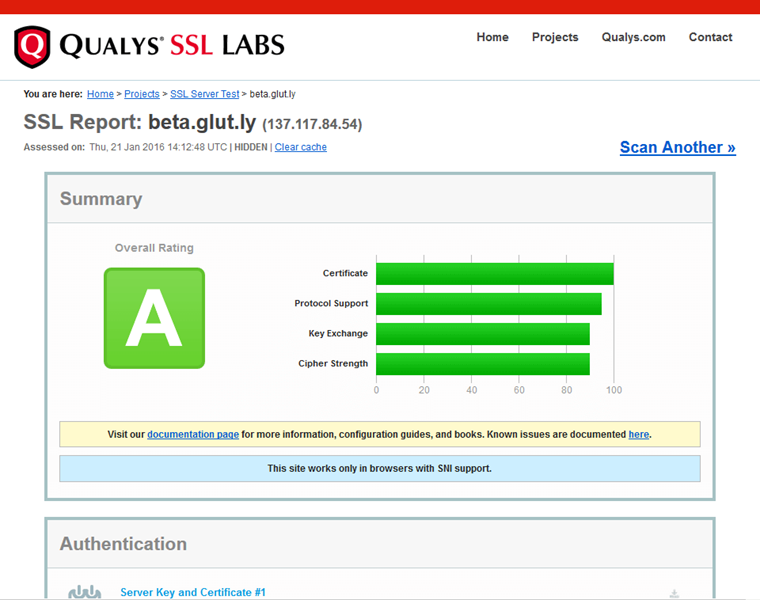Open the documentation page link
This screenshot has width=760, height=600.
(193, 434)
